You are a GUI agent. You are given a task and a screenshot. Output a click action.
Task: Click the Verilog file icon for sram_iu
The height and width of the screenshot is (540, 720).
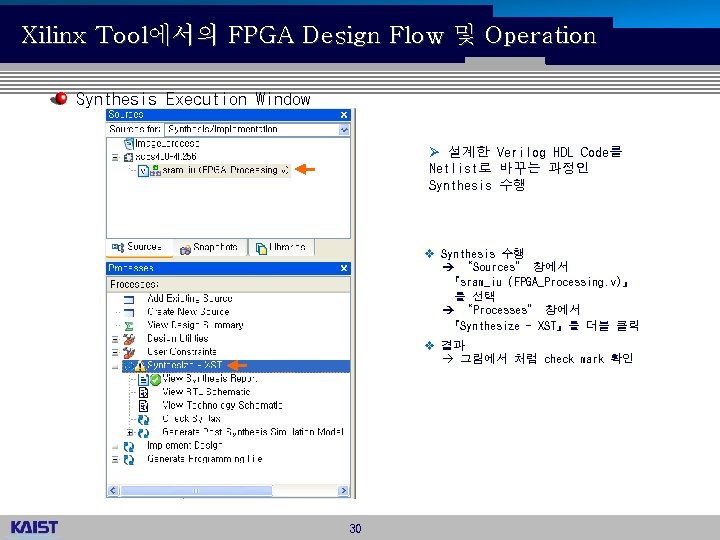pyautogui.click(x=143, y=171)
